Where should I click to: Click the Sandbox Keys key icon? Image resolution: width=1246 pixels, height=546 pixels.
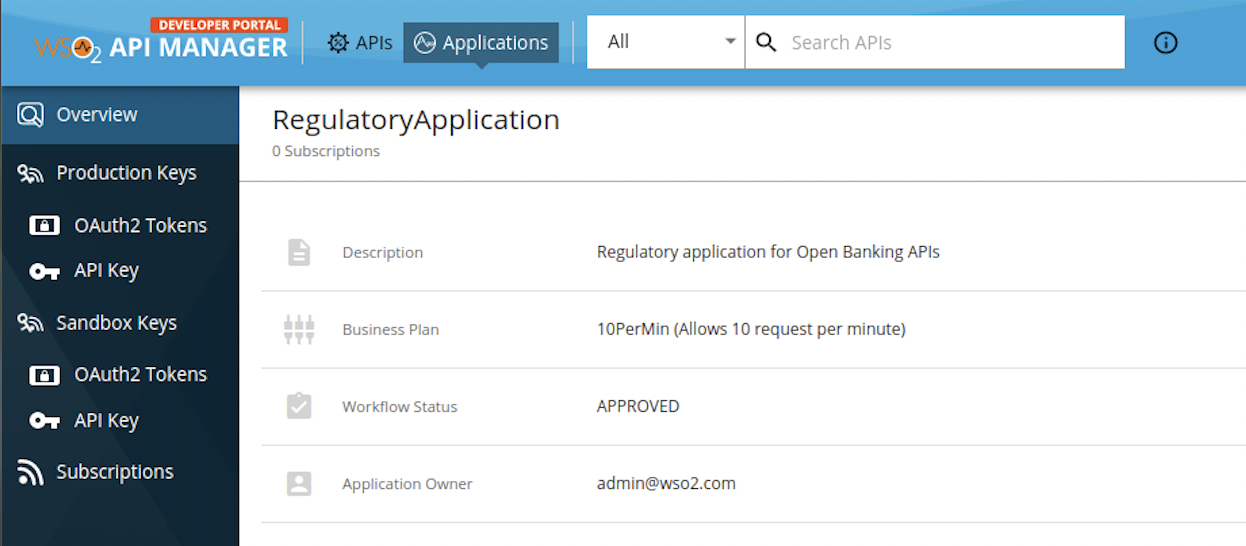31,324
